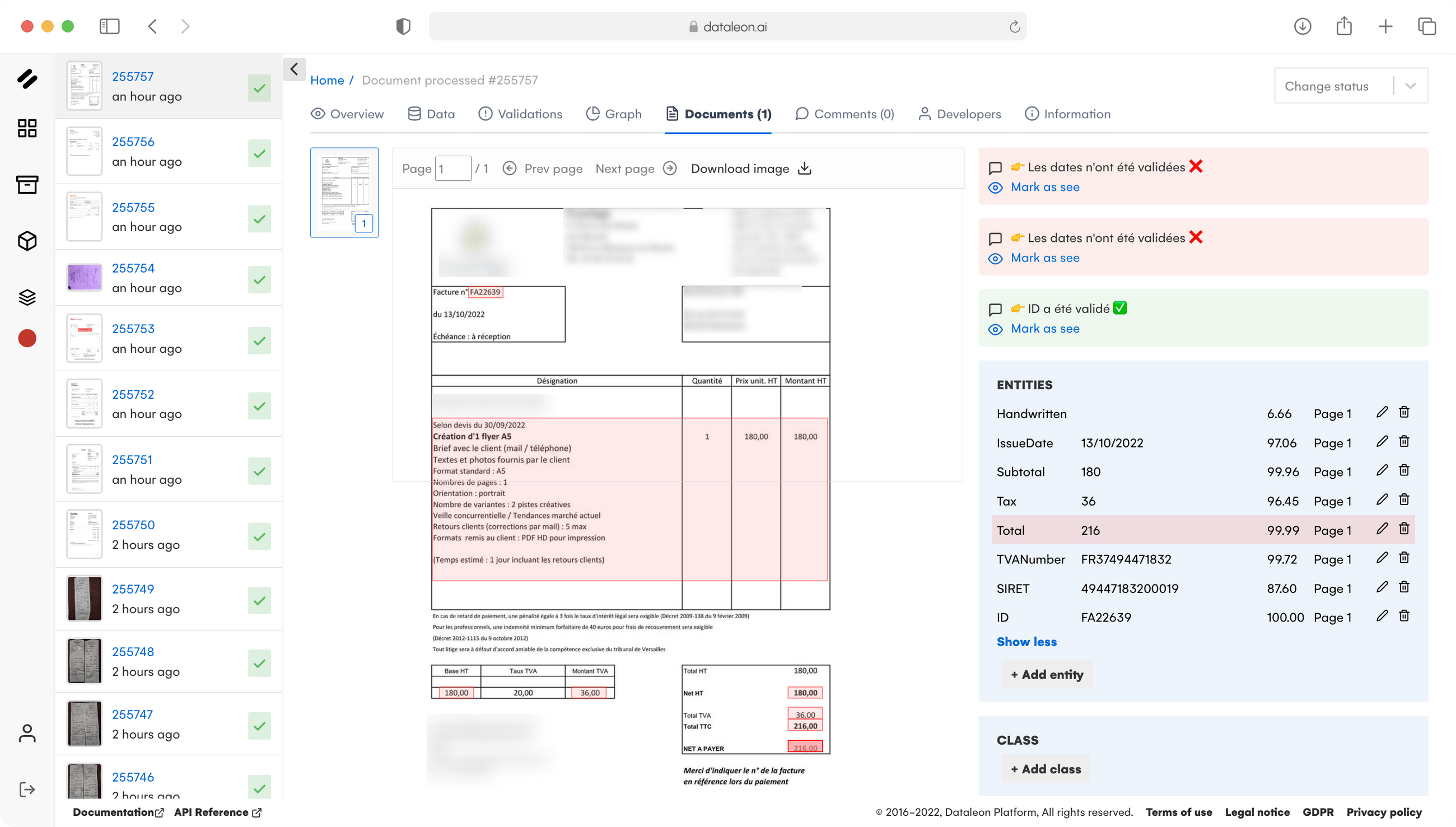The image size is (1456, 827).
Task: Collapse the document list panel
Action: [294, 69]
